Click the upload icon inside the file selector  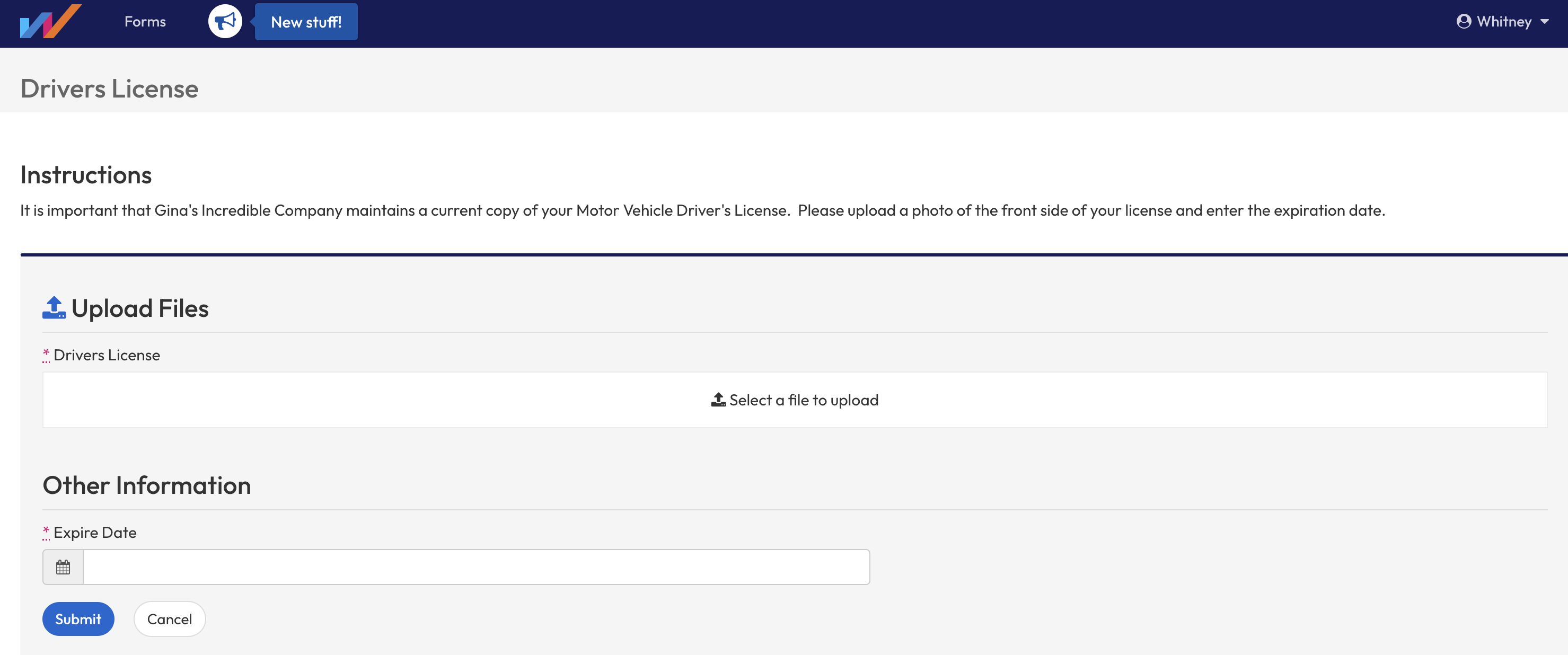[x=718, y=400]
